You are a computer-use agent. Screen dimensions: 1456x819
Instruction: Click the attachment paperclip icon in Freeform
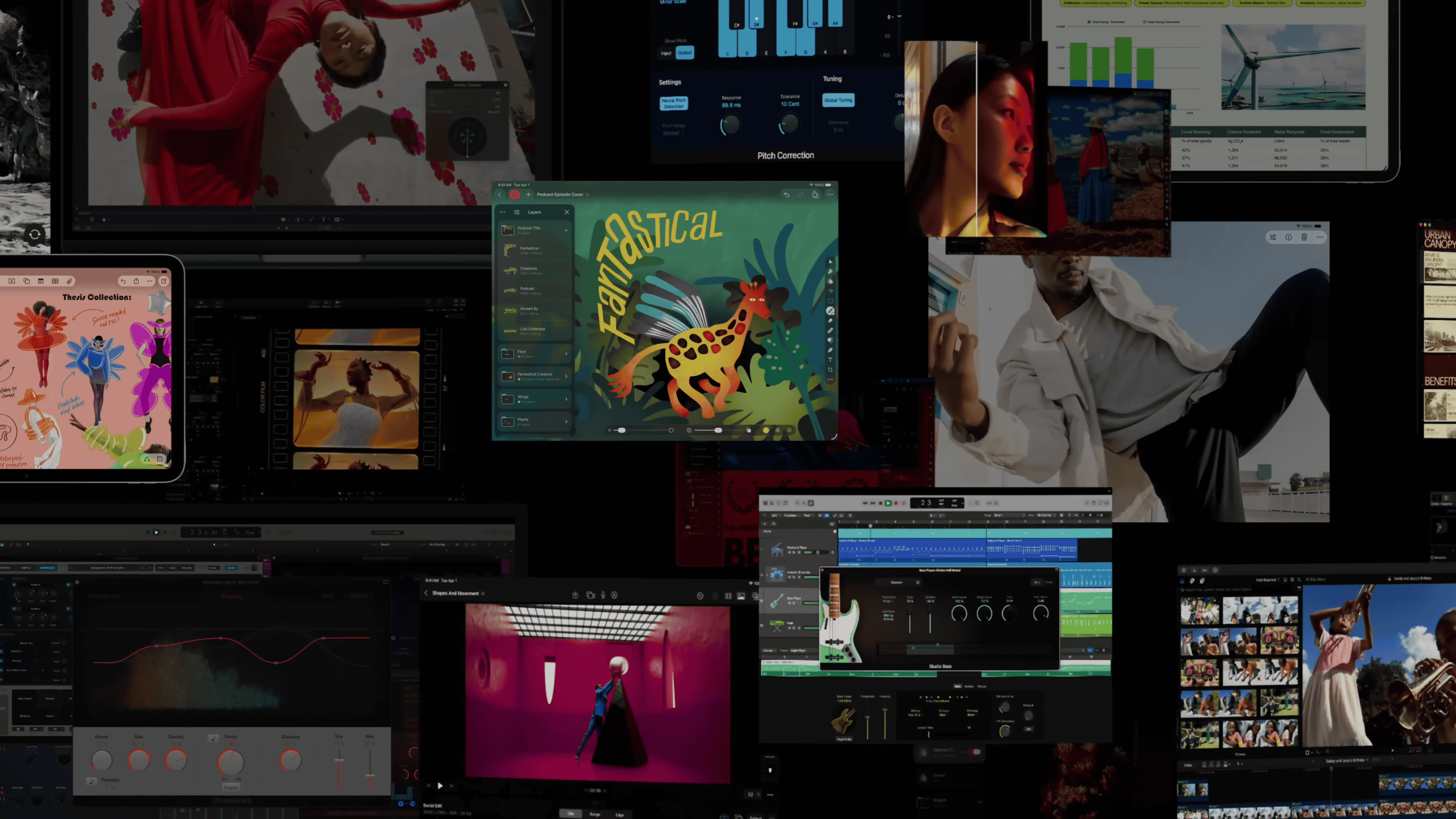tap(69, 281)
